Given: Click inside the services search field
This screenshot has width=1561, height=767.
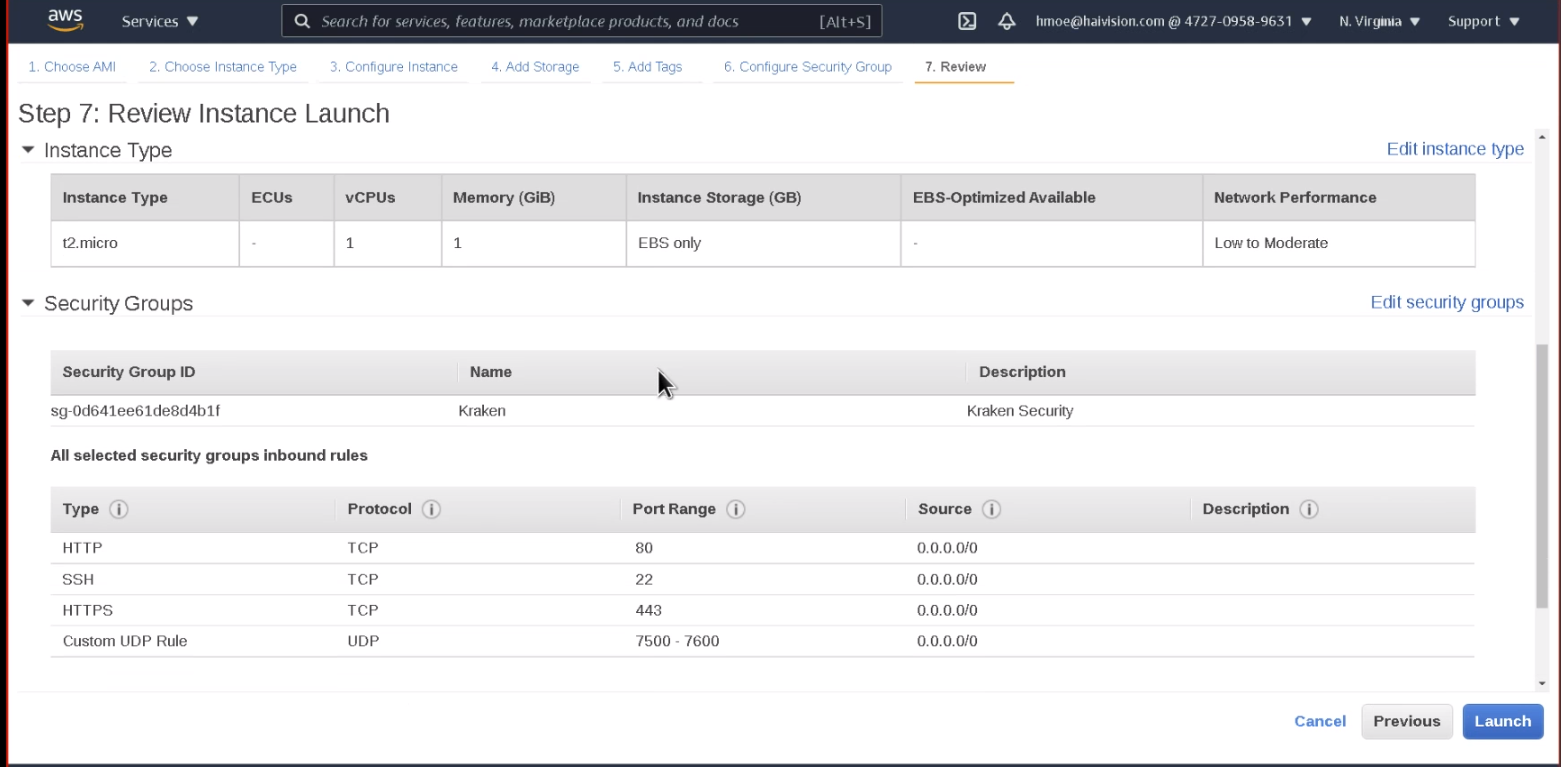Looking at the screenshot, I should click(550, 21).
